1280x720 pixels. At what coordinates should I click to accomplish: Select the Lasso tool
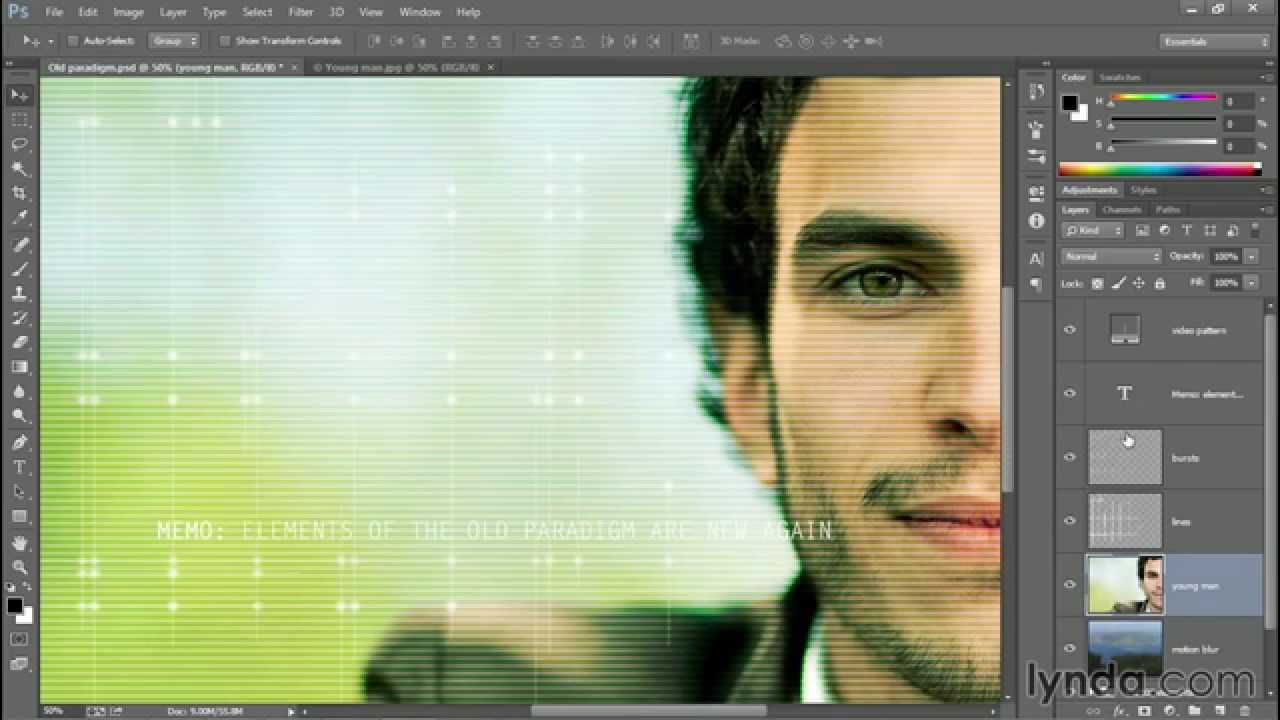tap(19, 144)
